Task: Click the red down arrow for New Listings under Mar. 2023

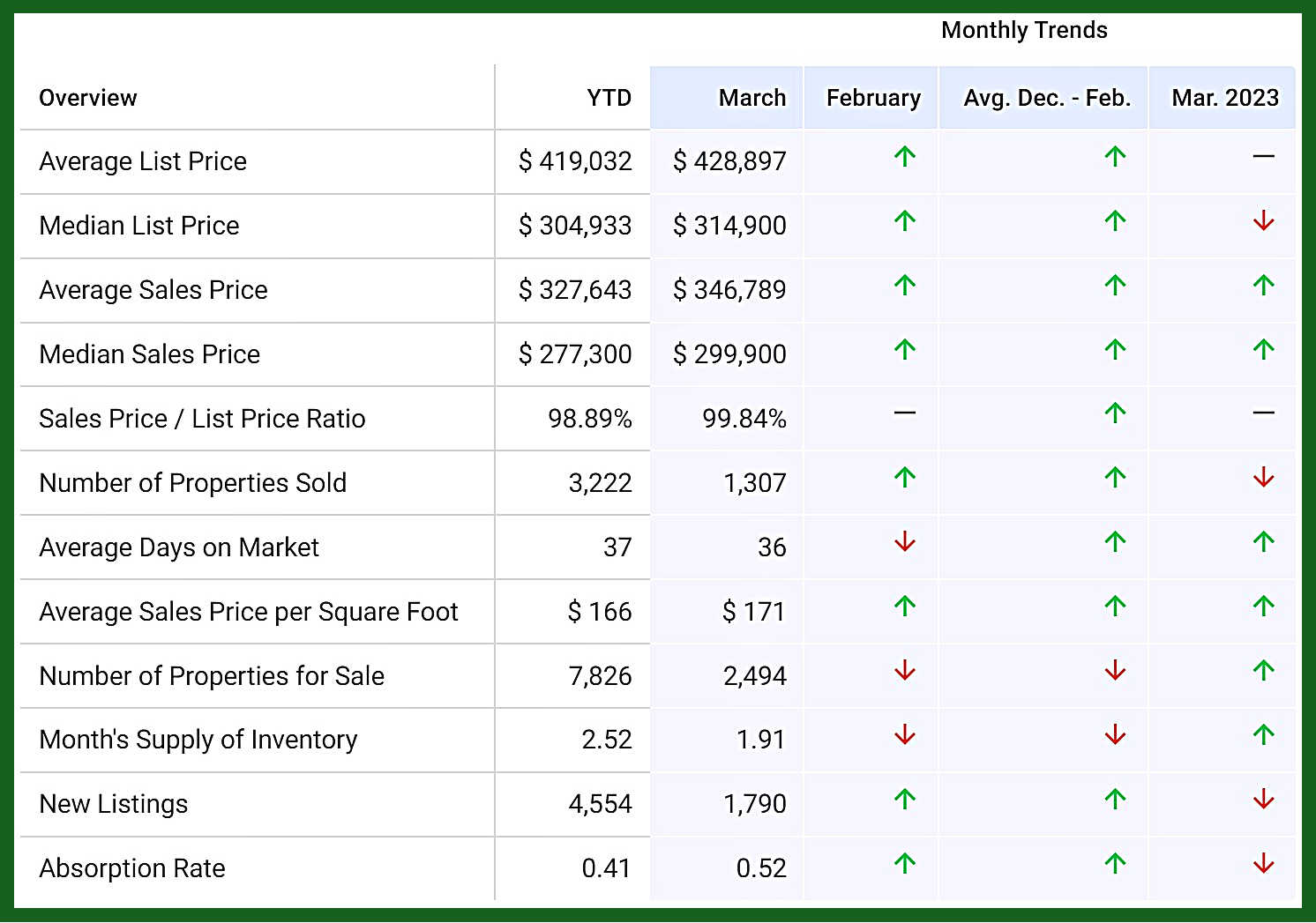Action: 1263,800
